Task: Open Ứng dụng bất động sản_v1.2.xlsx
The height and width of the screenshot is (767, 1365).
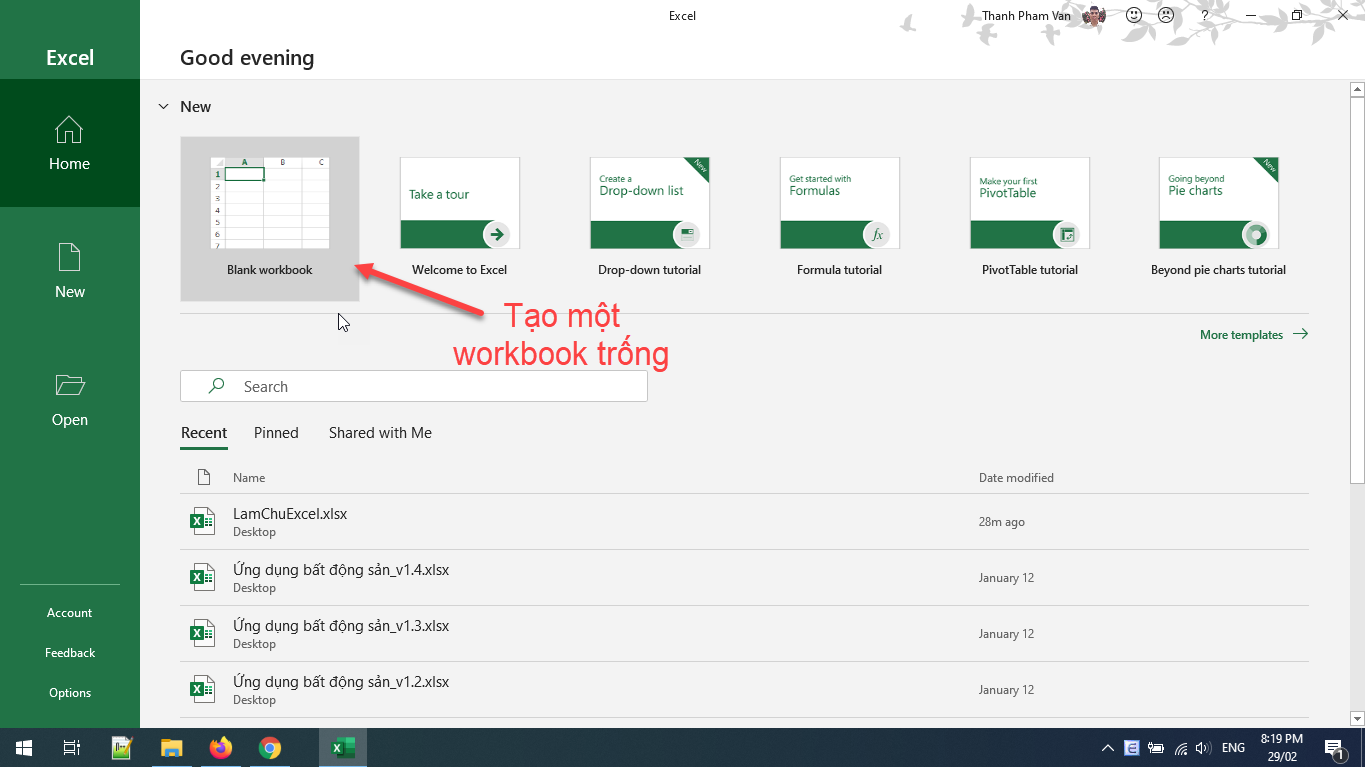Action: click(744, 690)
